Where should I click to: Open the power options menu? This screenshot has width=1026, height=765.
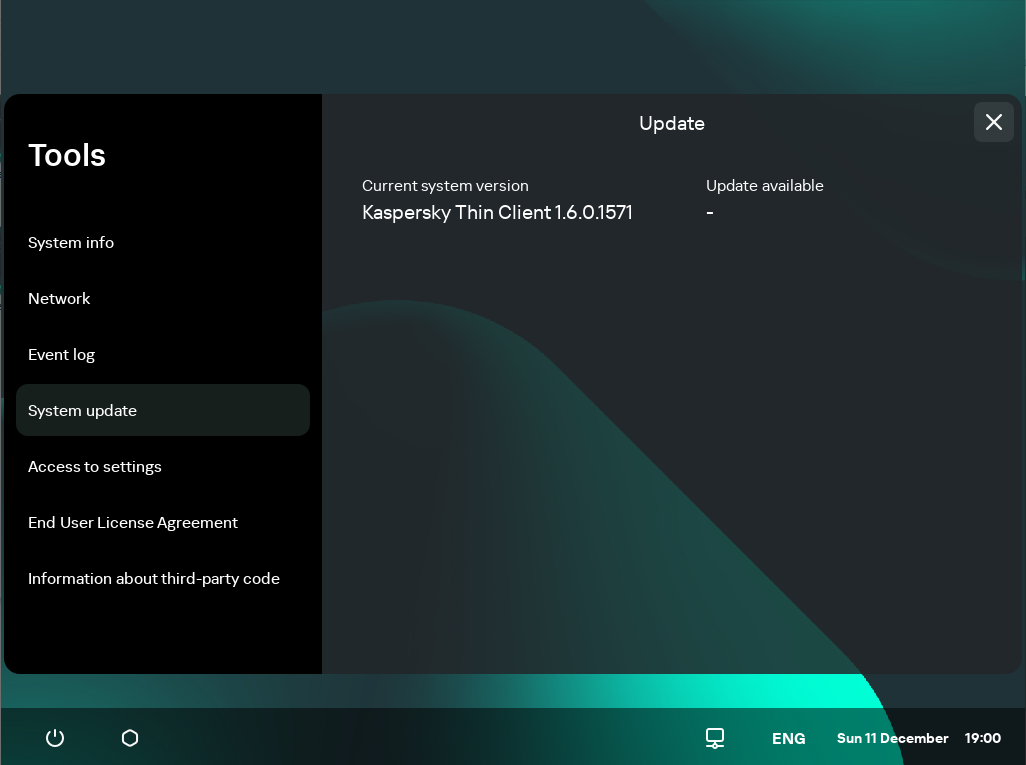point(55,738)
